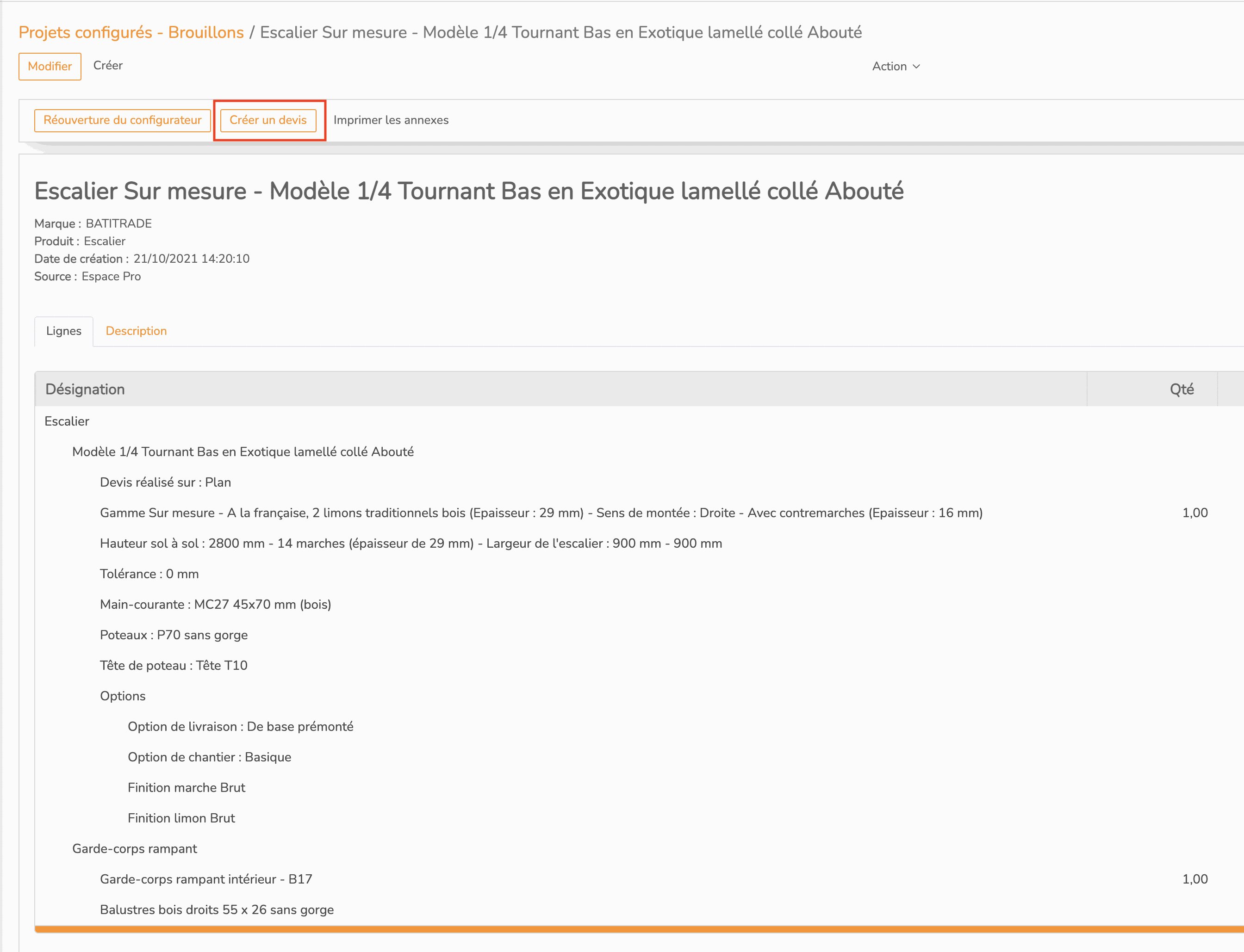Click the Main-courante MC27 line
The height and width of the screenshot is (952, 1244).
coord(639,604)
